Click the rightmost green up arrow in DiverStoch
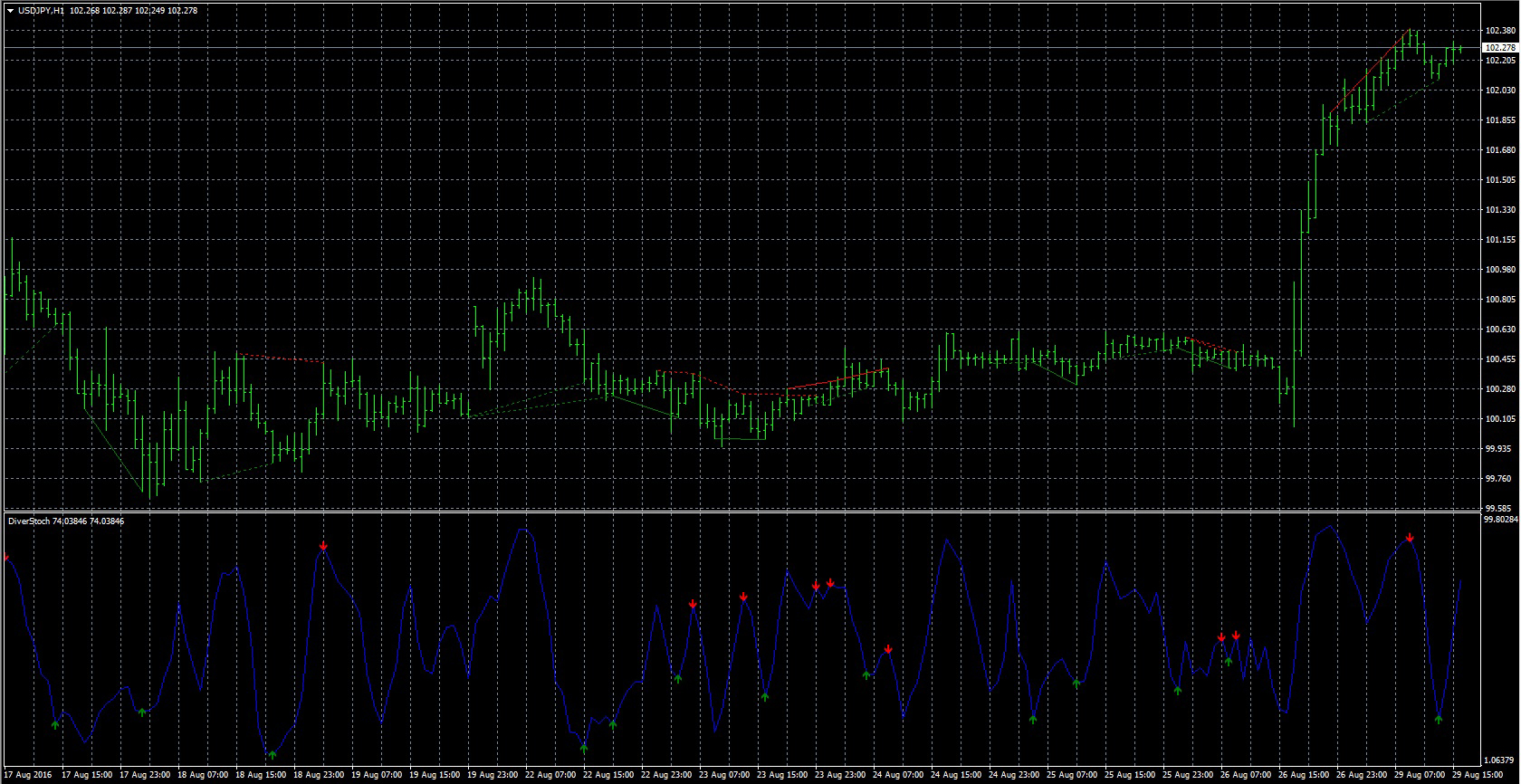Image resolution: width=1521 pixels, height=784 pixels. (x=1439, y=719)
